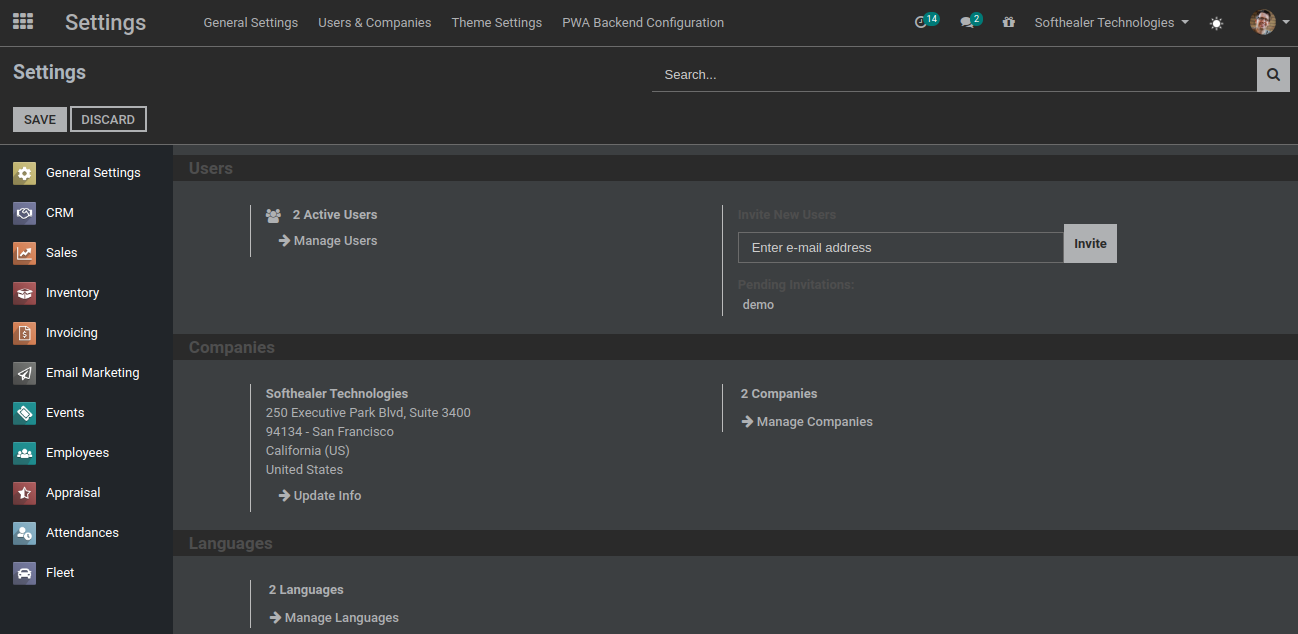Open the Update Info link
Screen dimensions: 1298x634
click(320, 496)
